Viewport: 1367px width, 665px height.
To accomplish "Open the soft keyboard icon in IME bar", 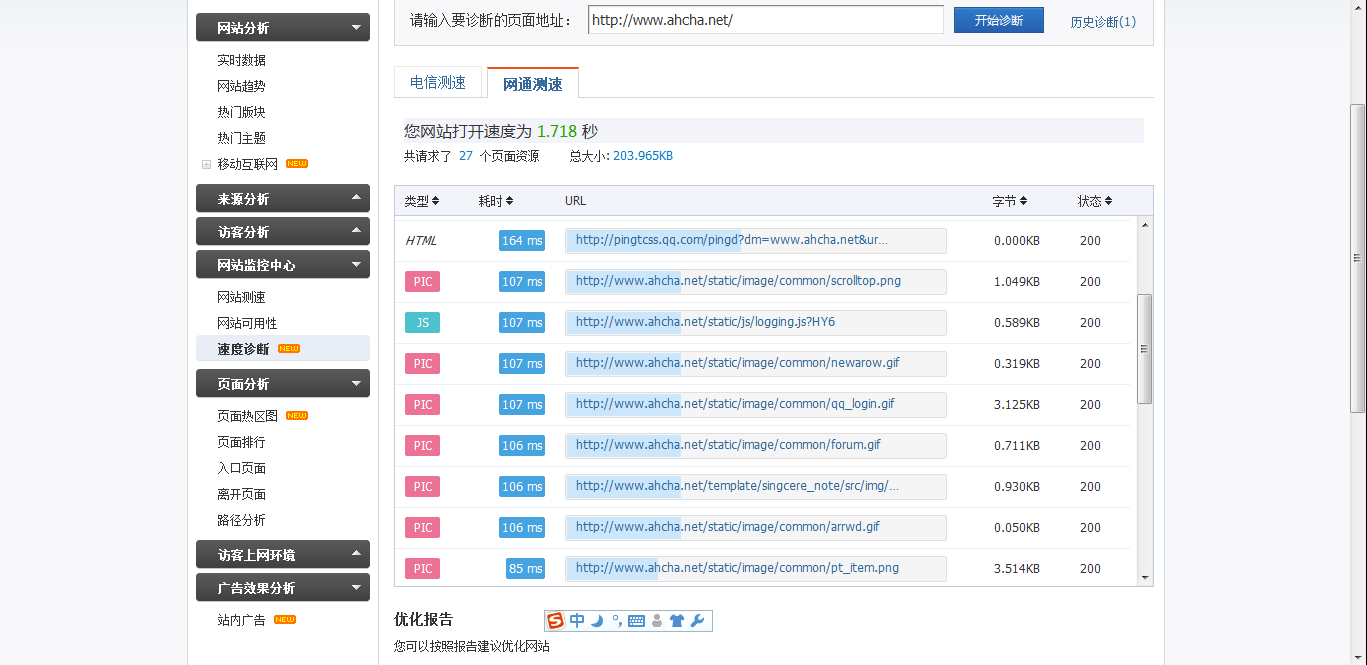I will [x=636, y=621].
